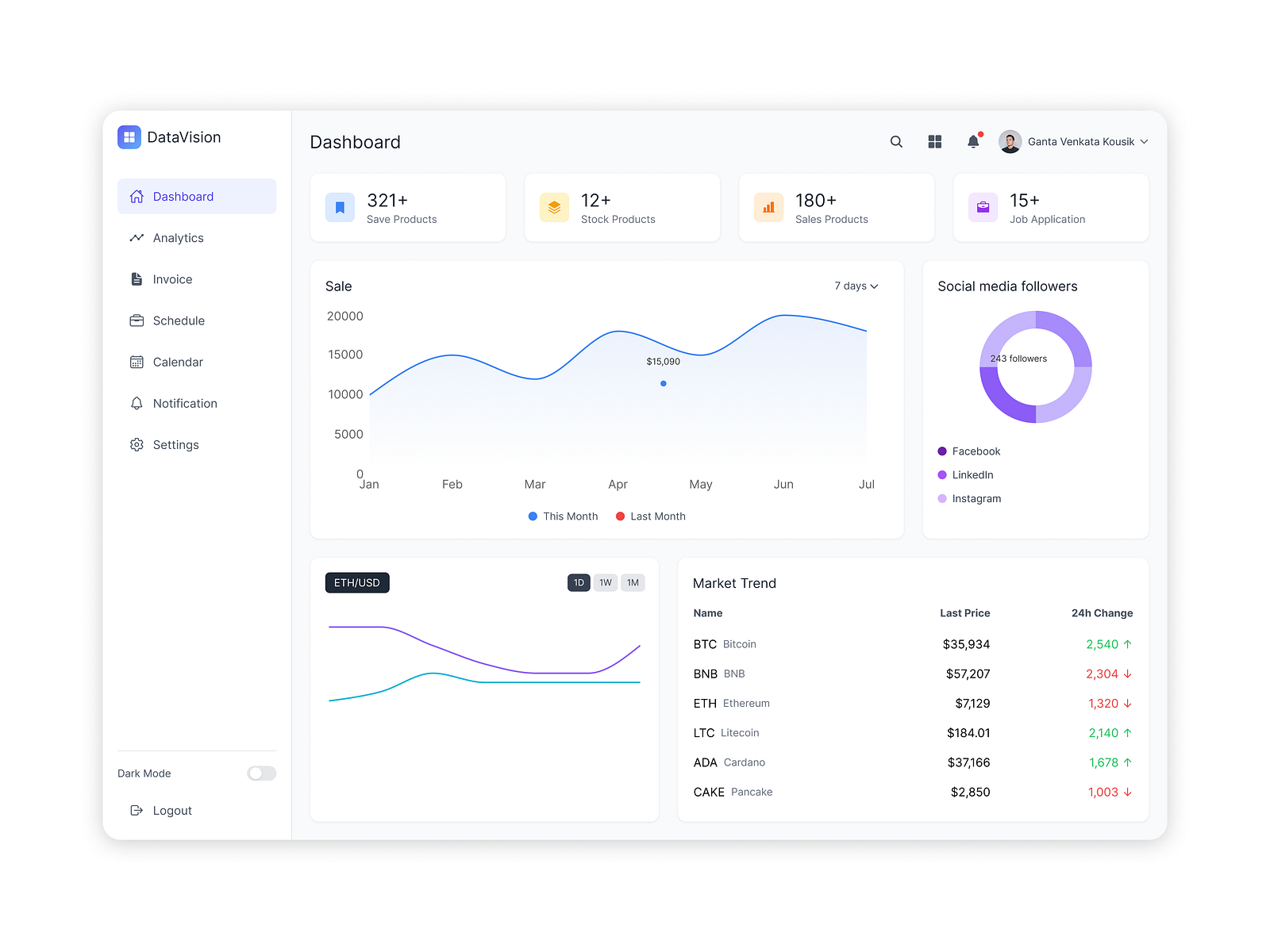Click the social media followers donut chart
Viewport: 1270px width, 952px height.
[x=1035, y=367]
